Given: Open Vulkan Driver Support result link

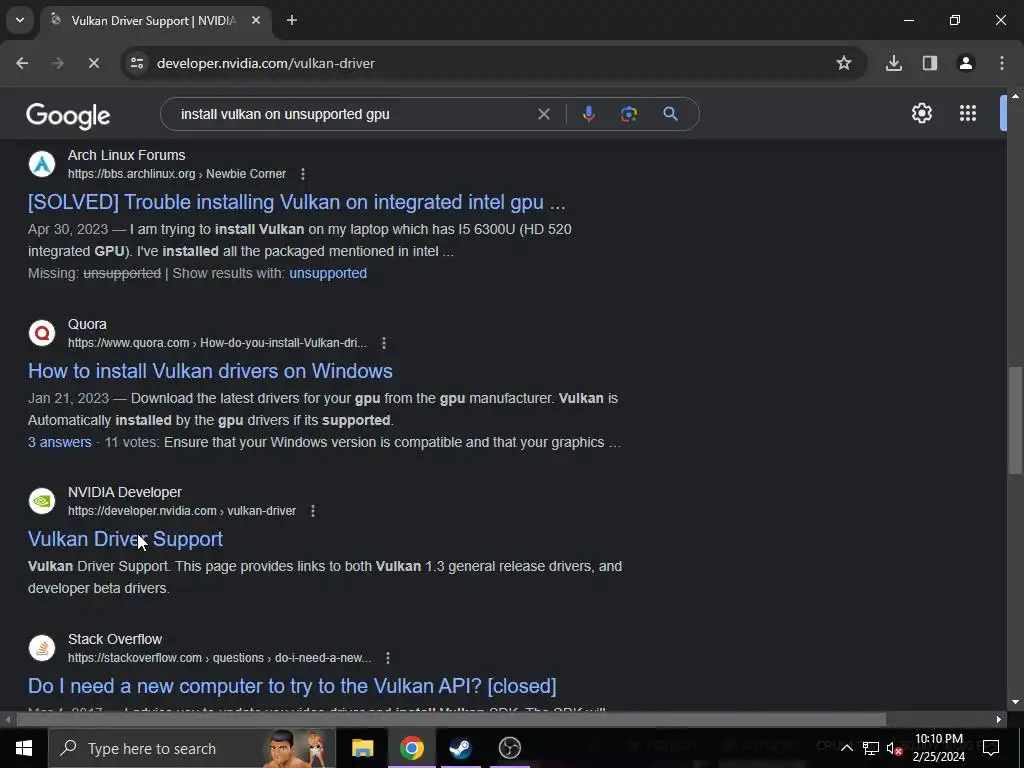Looking at the screenshot, I should [x=125, y=539].
